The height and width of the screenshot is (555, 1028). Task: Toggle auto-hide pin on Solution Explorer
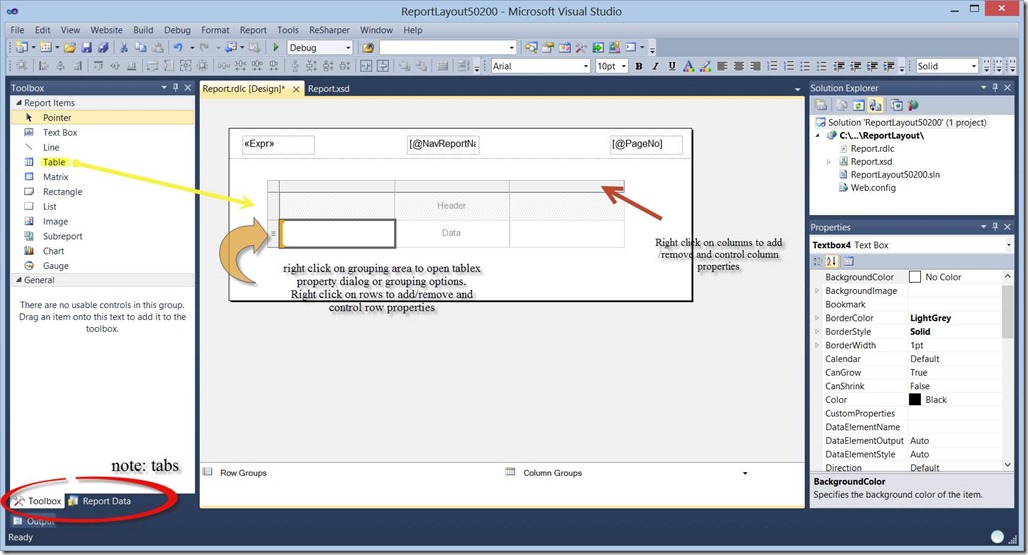coord(995,87)
